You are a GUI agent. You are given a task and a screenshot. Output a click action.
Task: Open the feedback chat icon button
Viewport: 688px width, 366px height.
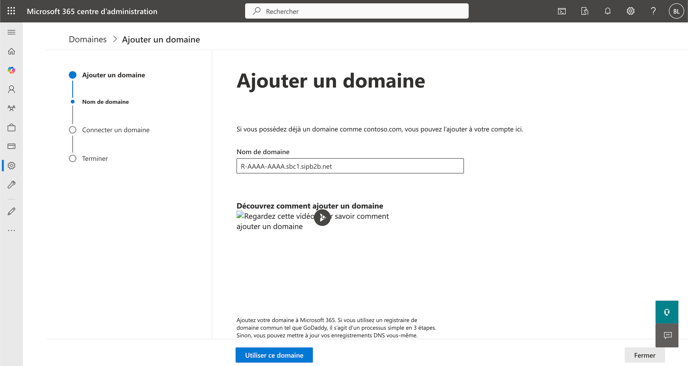667,335
